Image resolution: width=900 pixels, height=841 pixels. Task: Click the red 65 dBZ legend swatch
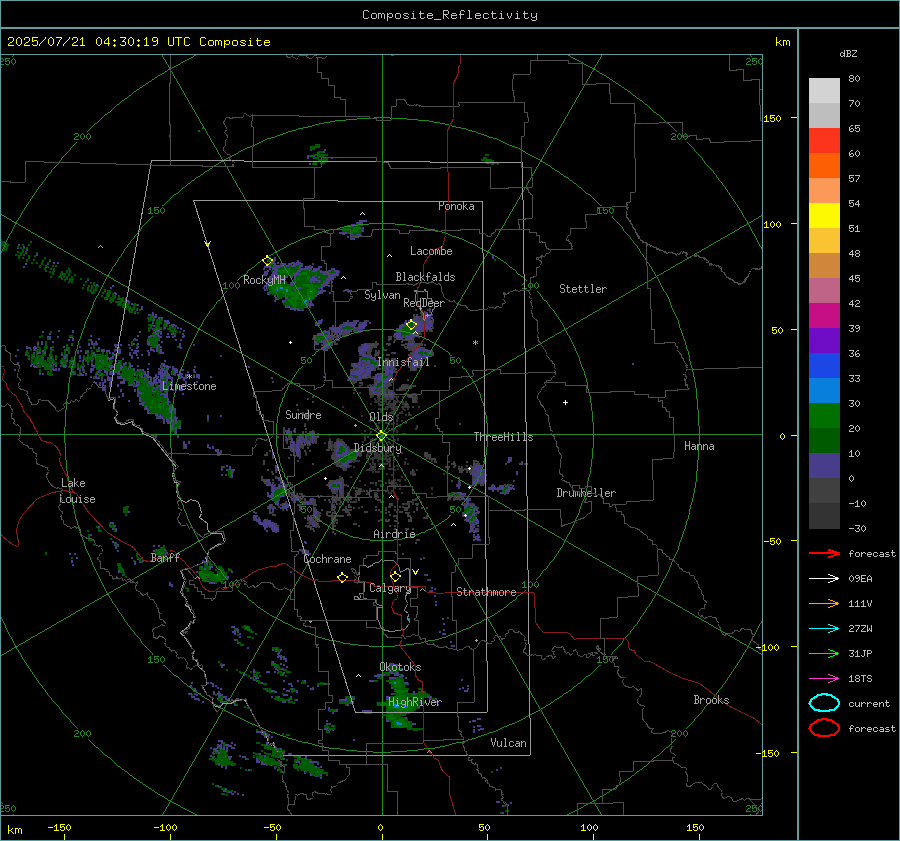pyautogui.click(x=824, y=141)
